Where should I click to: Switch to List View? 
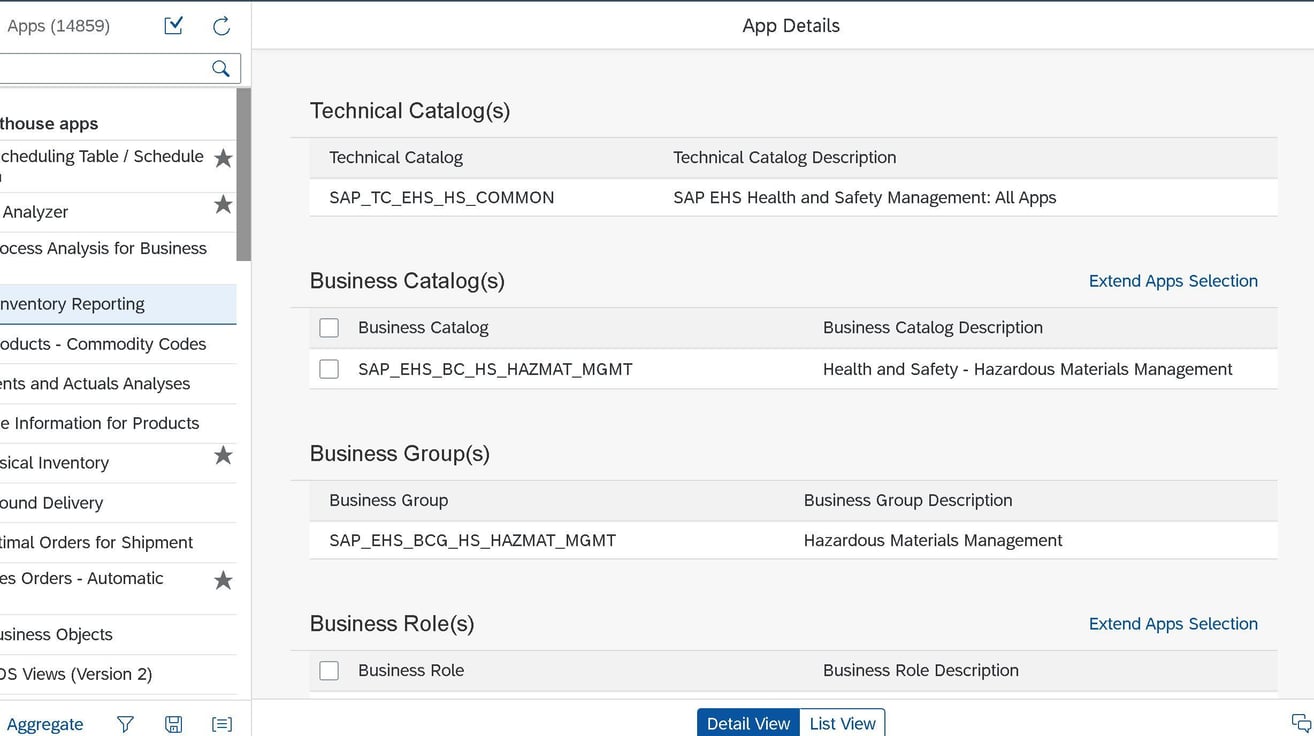pos(842,722)
